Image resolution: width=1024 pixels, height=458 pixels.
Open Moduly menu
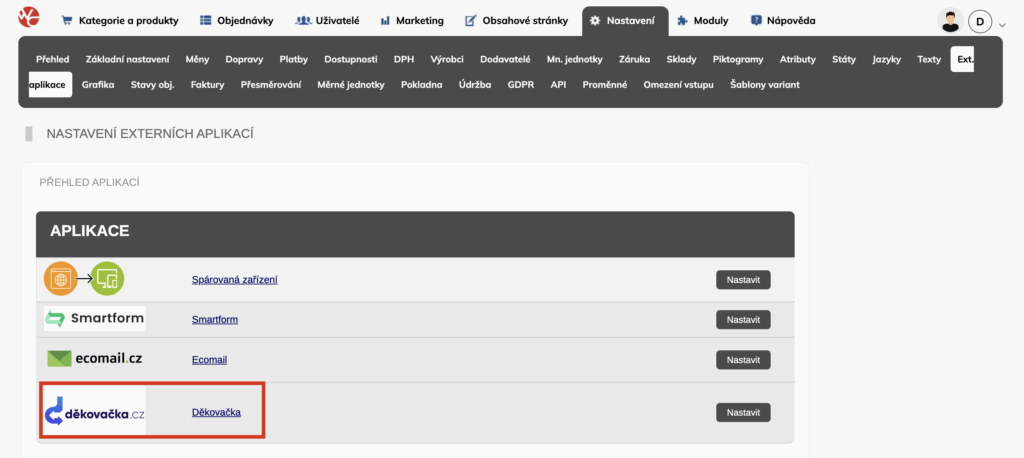[x=703, y=20]
